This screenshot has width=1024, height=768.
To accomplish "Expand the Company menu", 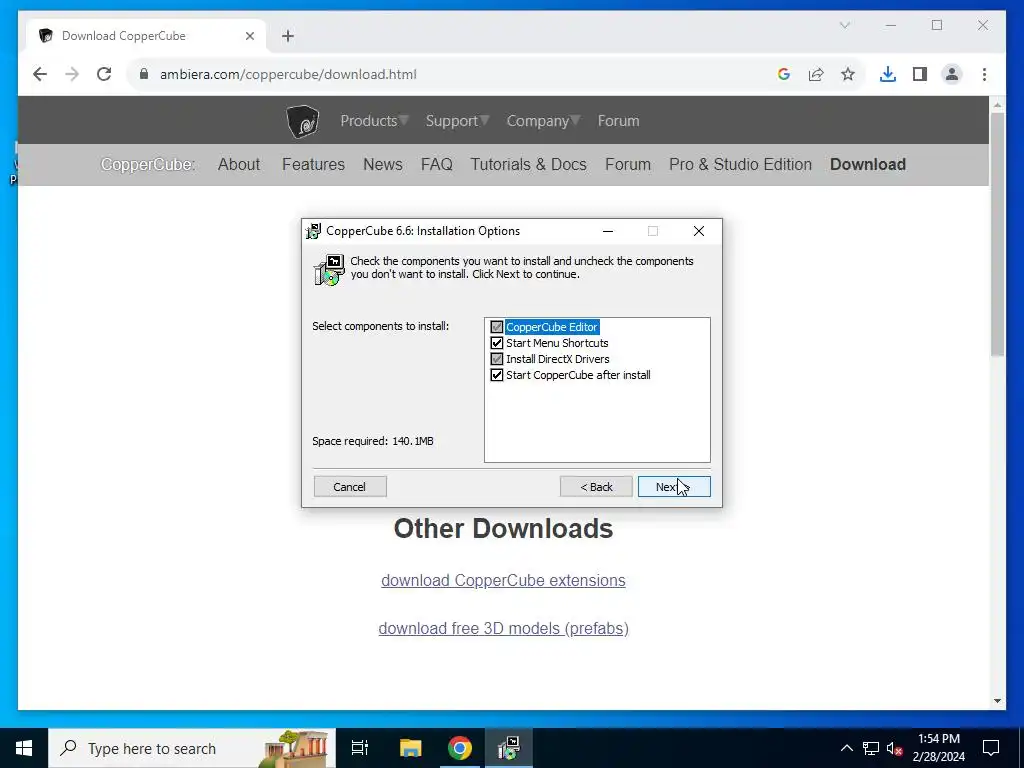I will (x=543, y=121).
